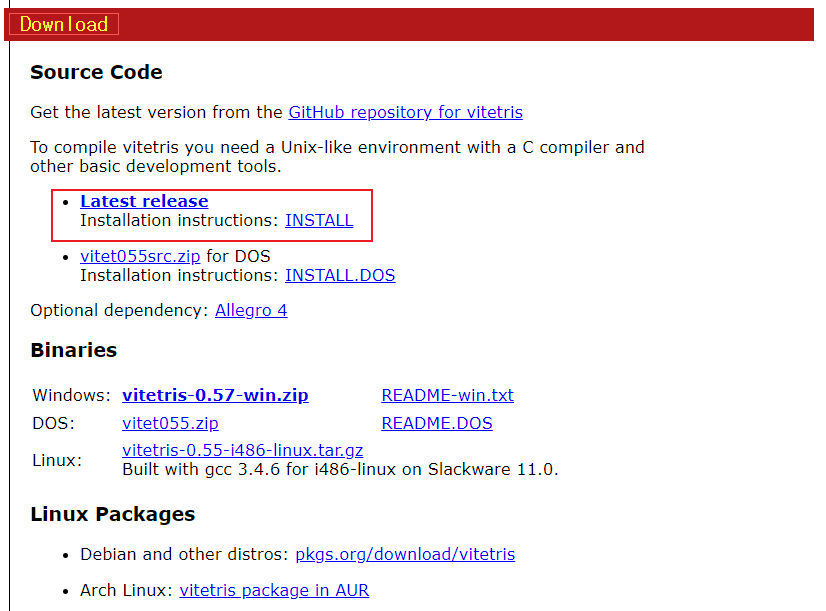Screen dimensions: 826x611
Task: Click the Linux Packages heading
Action: (113, 514)
